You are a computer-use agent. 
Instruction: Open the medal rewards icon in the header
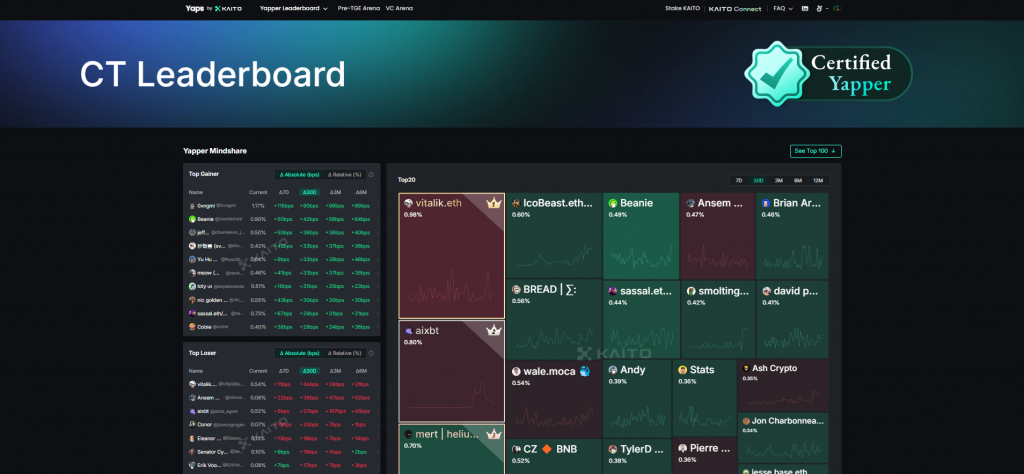(x=820, y=8)
